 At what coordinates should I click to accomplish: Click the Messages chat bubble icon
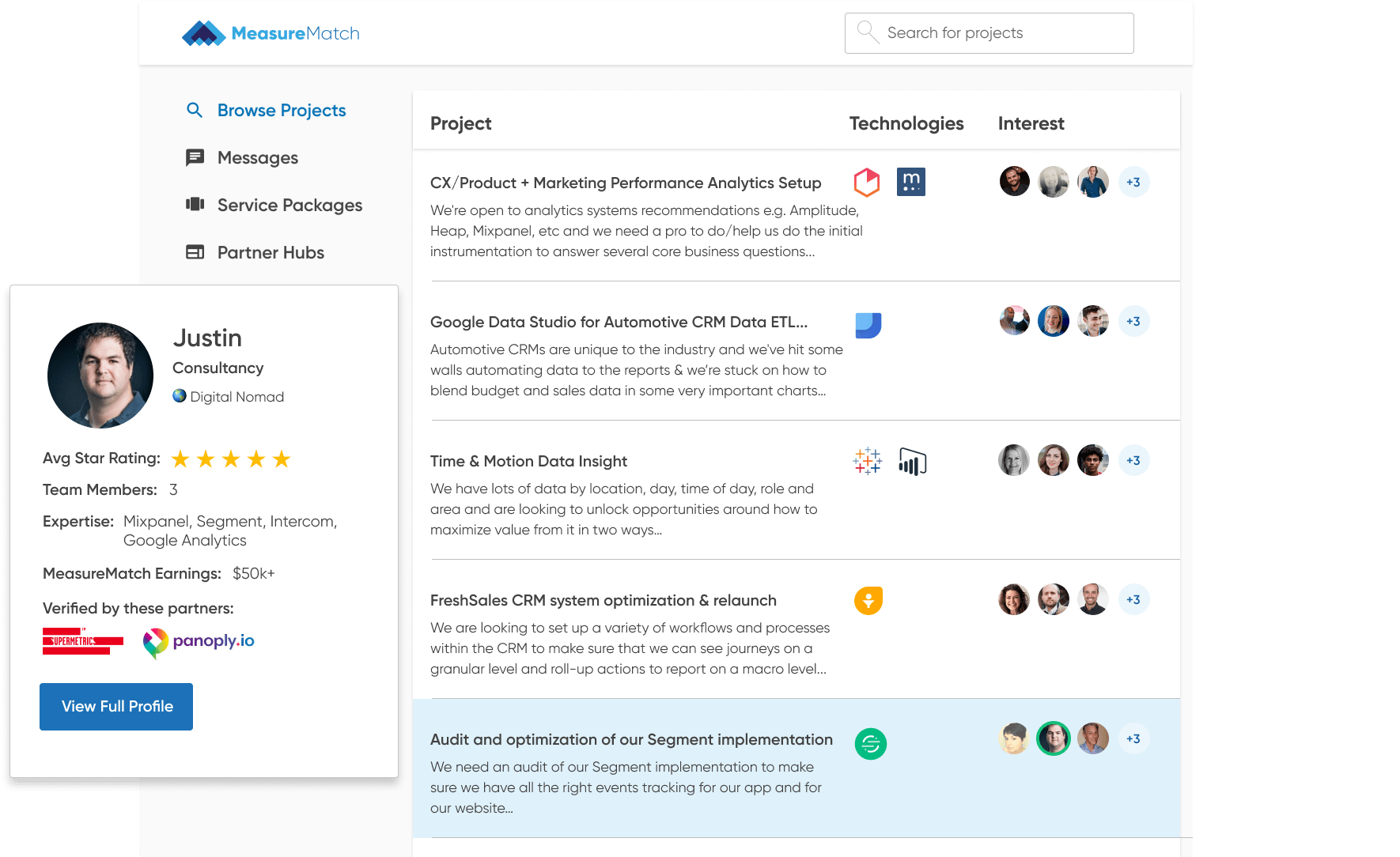click(195, 157)
